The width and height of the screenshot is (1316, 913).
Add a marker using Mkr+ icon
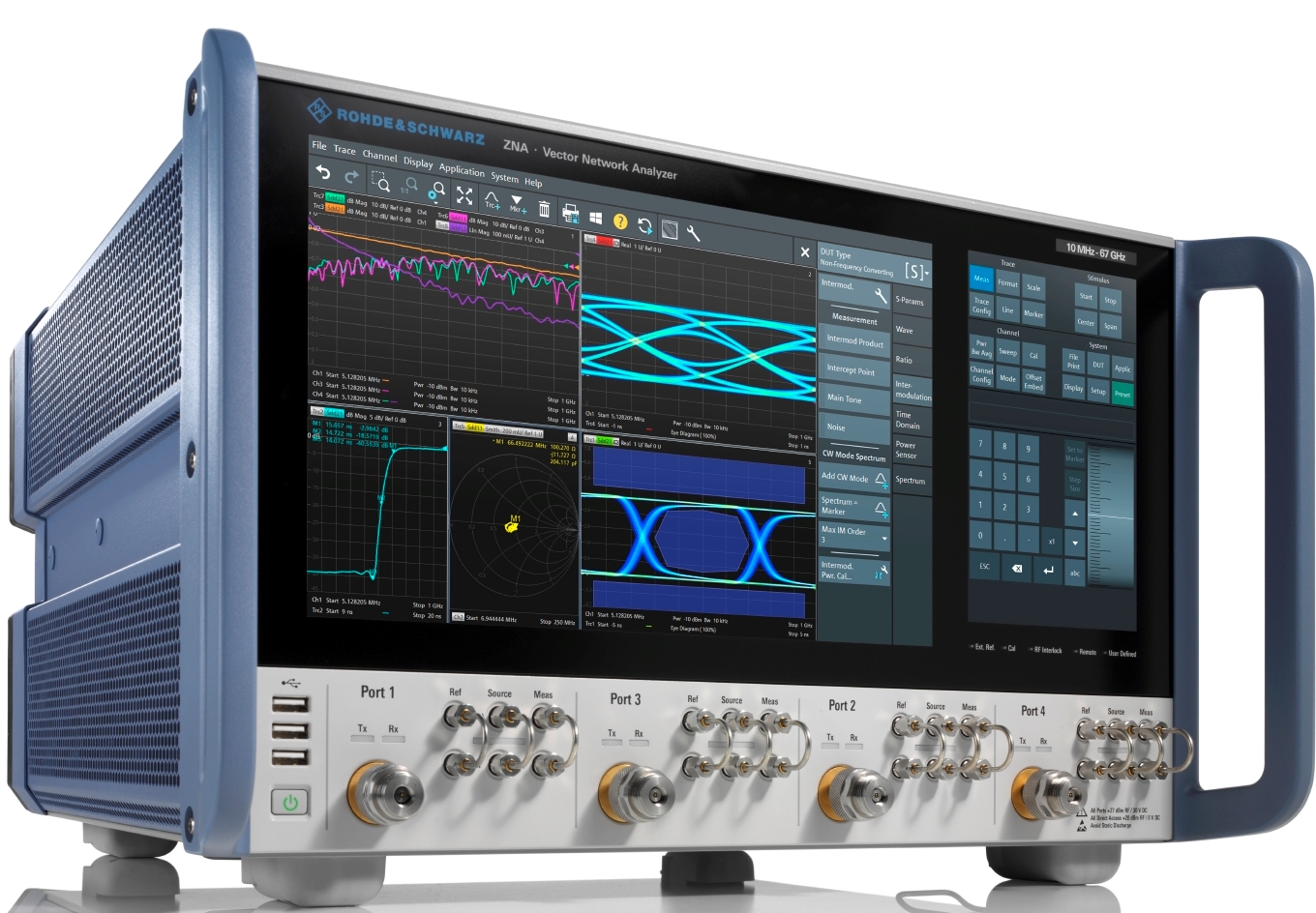518,204
